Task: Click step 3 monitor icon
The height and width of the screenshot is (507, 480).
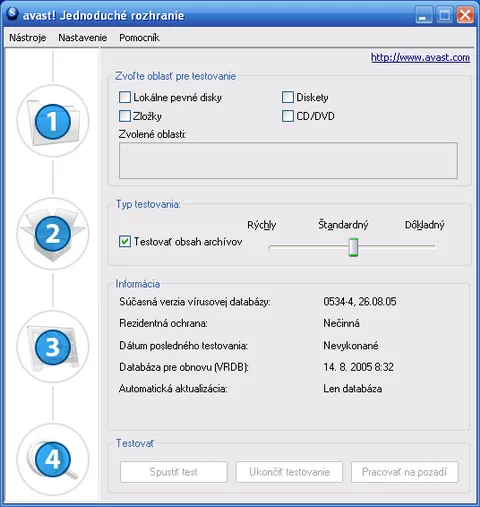Action: [x=53, y=347]
